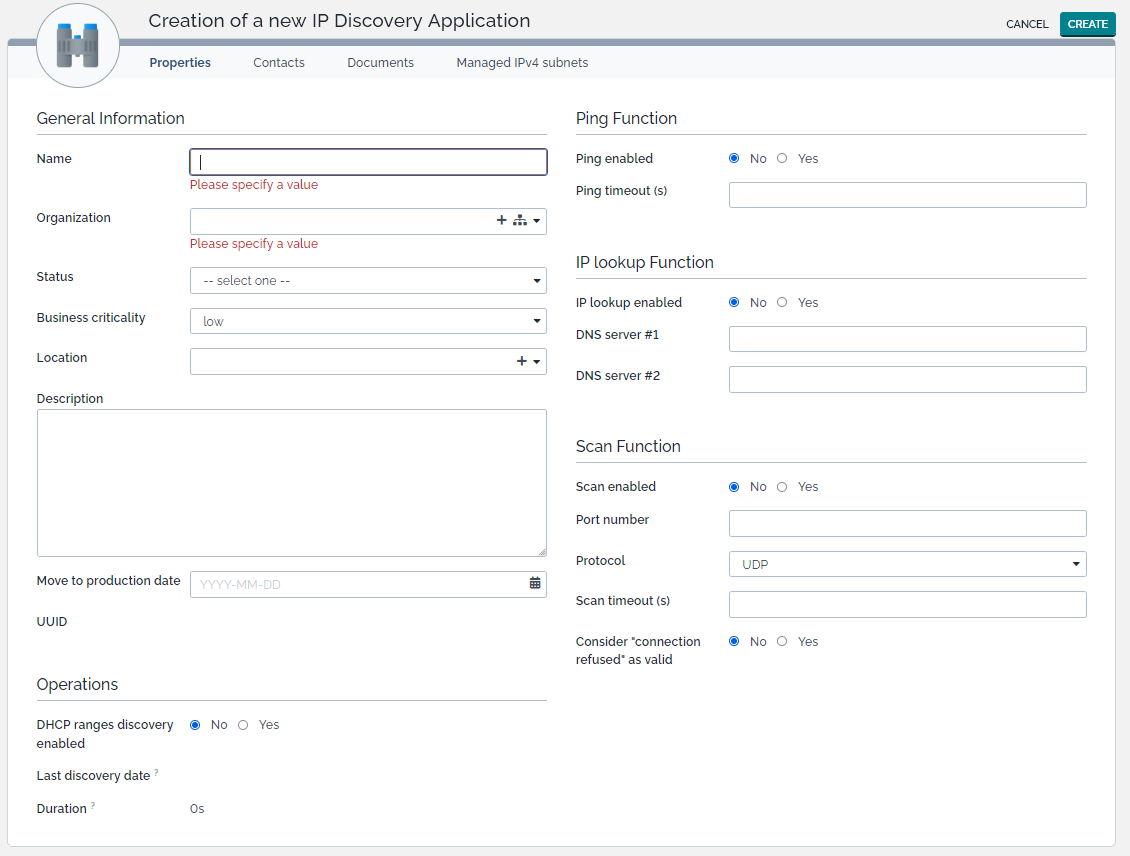Open the Managed IPv4 subnets tab
This screenshot has width=1130, height=856.
point(522,62)
